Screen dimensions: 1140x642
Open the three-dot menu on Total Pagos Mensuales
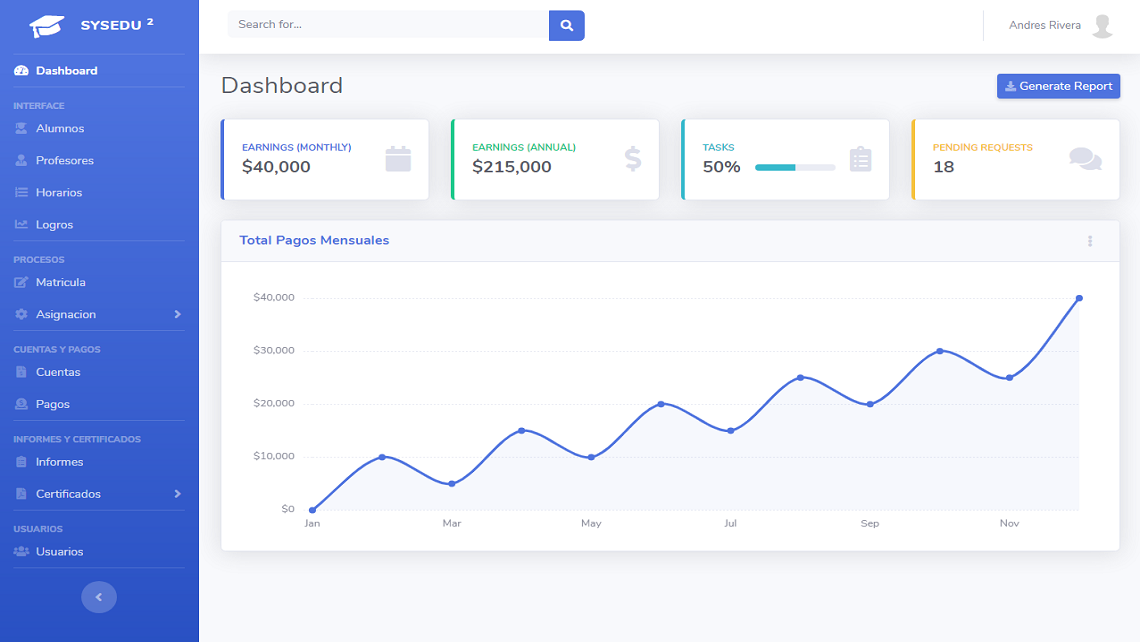[1090, 241]
